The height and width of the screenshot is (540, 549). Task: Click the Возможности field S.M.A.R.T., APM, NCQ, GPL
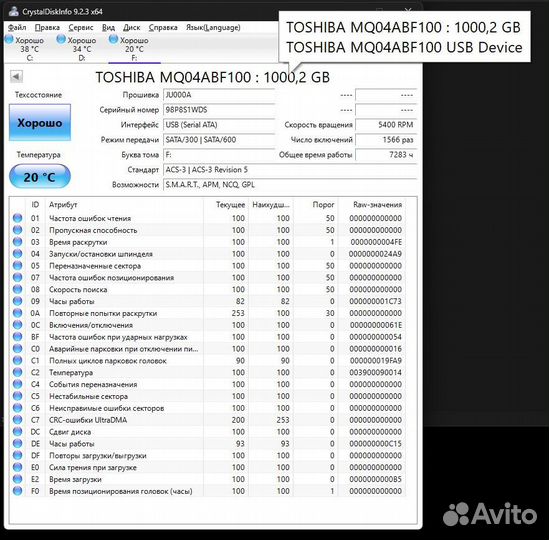click(290, 185)
